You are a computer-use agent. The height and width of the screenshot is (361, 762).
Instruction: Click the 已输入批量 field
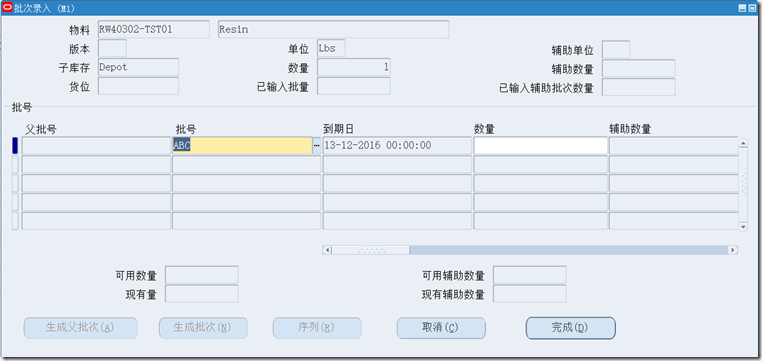[354, 86]
